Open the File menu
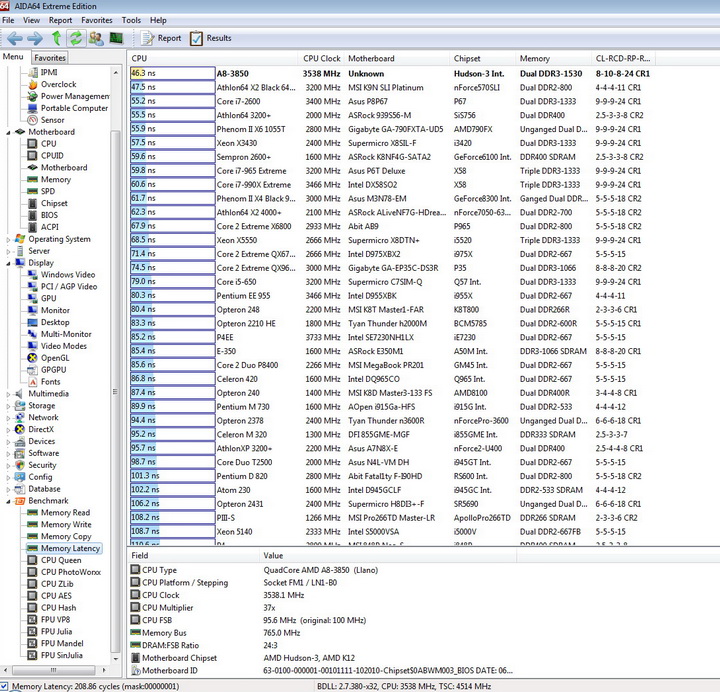720x692 pixels. [8, 20]
